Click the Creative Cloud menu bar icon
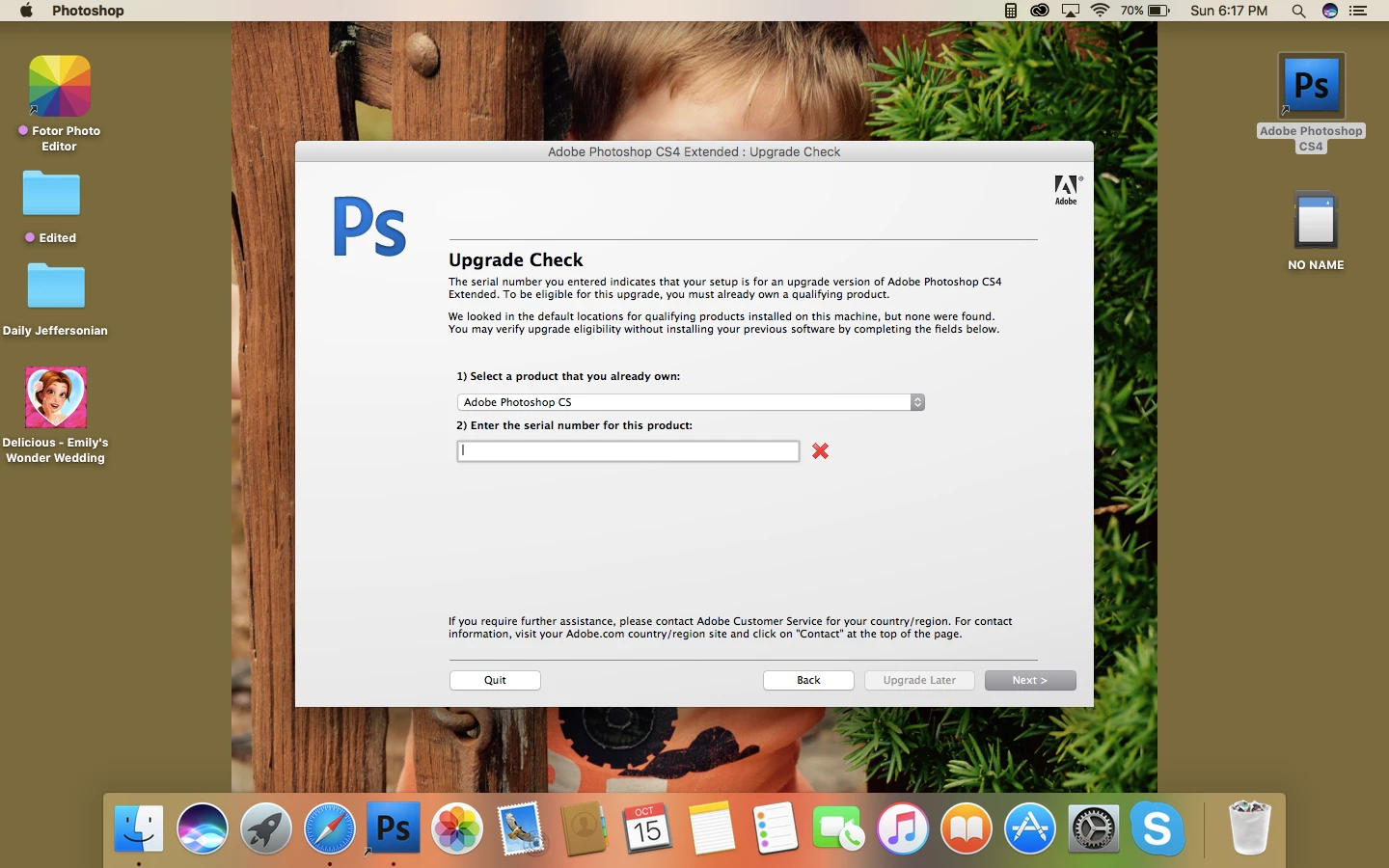 tap(1040, 11)
